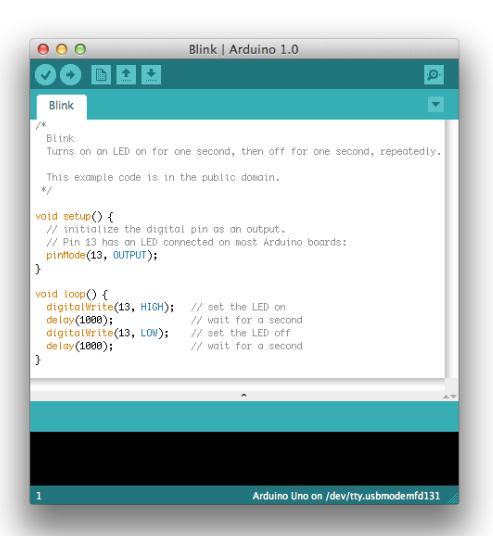This screenshot has width=493, height=536.
Task: Click the 'pinMode(13, OUTPUT);' line
Action: (x=102, y=255)
